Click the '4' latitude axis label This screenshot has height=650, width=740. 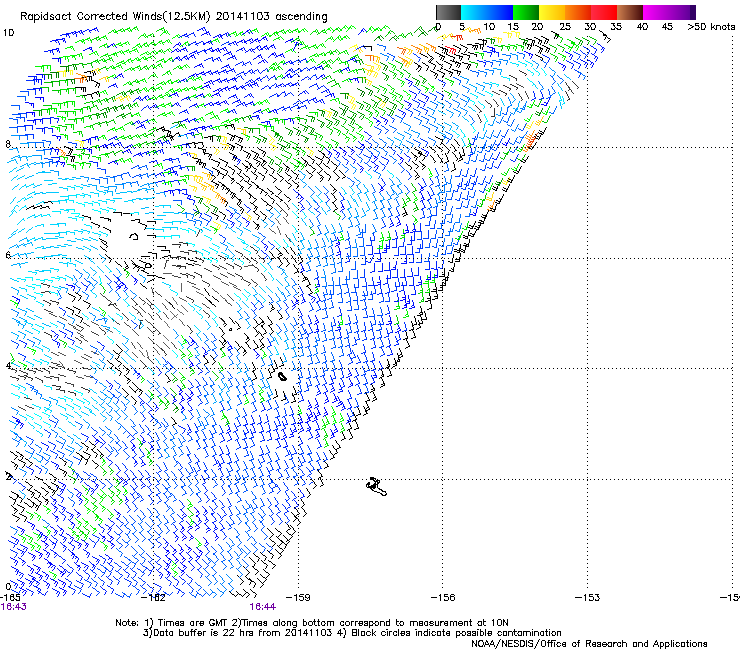coord(8,366)
